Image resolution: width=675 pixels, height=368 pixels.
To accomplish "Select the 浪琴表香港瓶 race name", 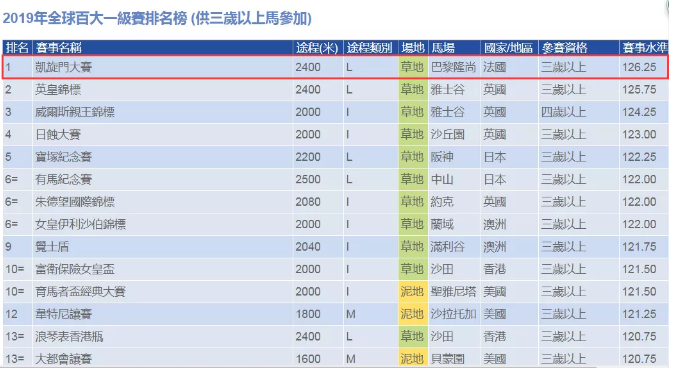I will pos(69,336).
